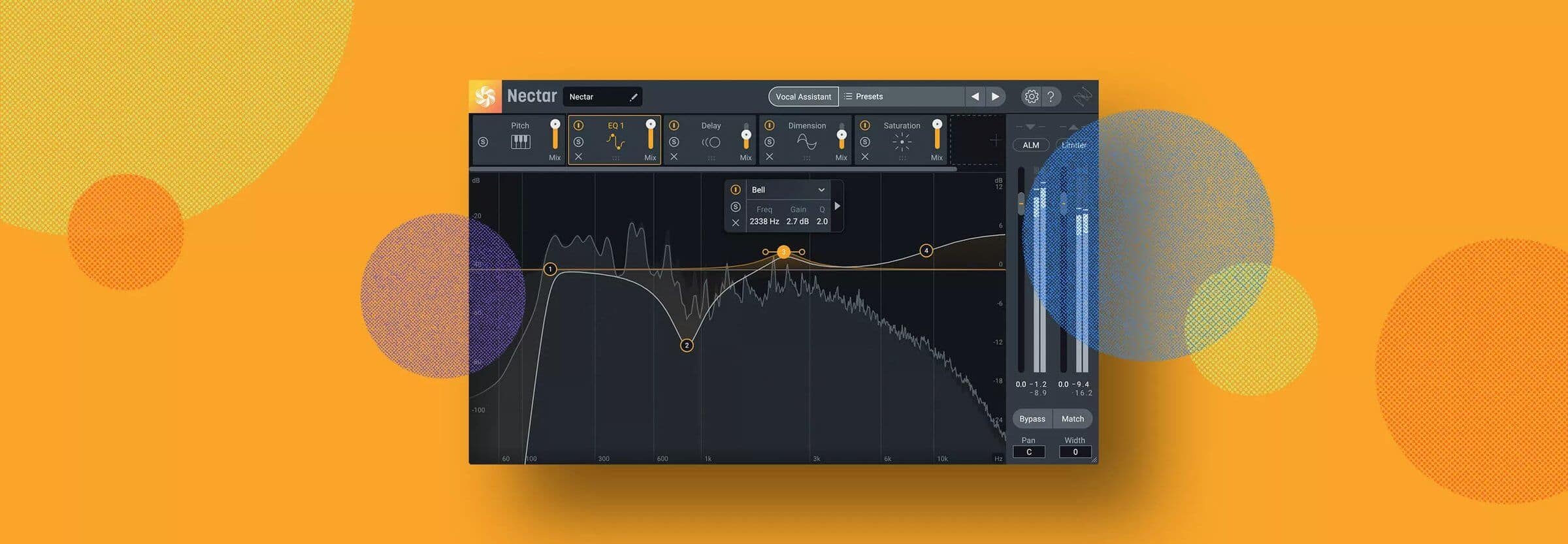1568x544 pixels.
Task: Go to previous preset
Action: coord(975,97)
